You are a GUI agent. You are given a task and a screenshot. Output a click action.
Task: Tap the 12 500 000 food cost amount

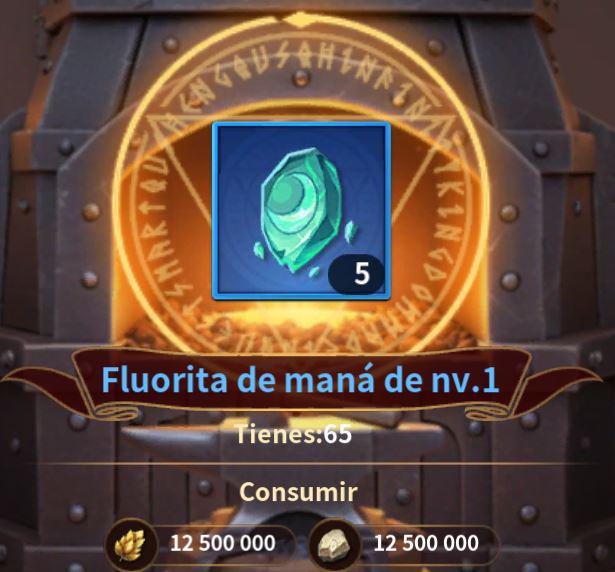(x=223, y=543)
